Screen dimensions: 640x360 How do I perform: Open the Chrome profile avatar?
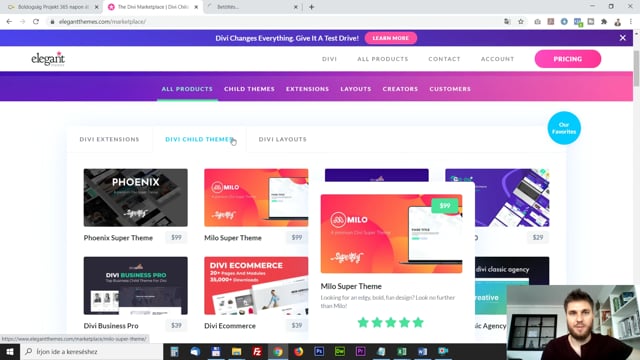coord(618,22)
